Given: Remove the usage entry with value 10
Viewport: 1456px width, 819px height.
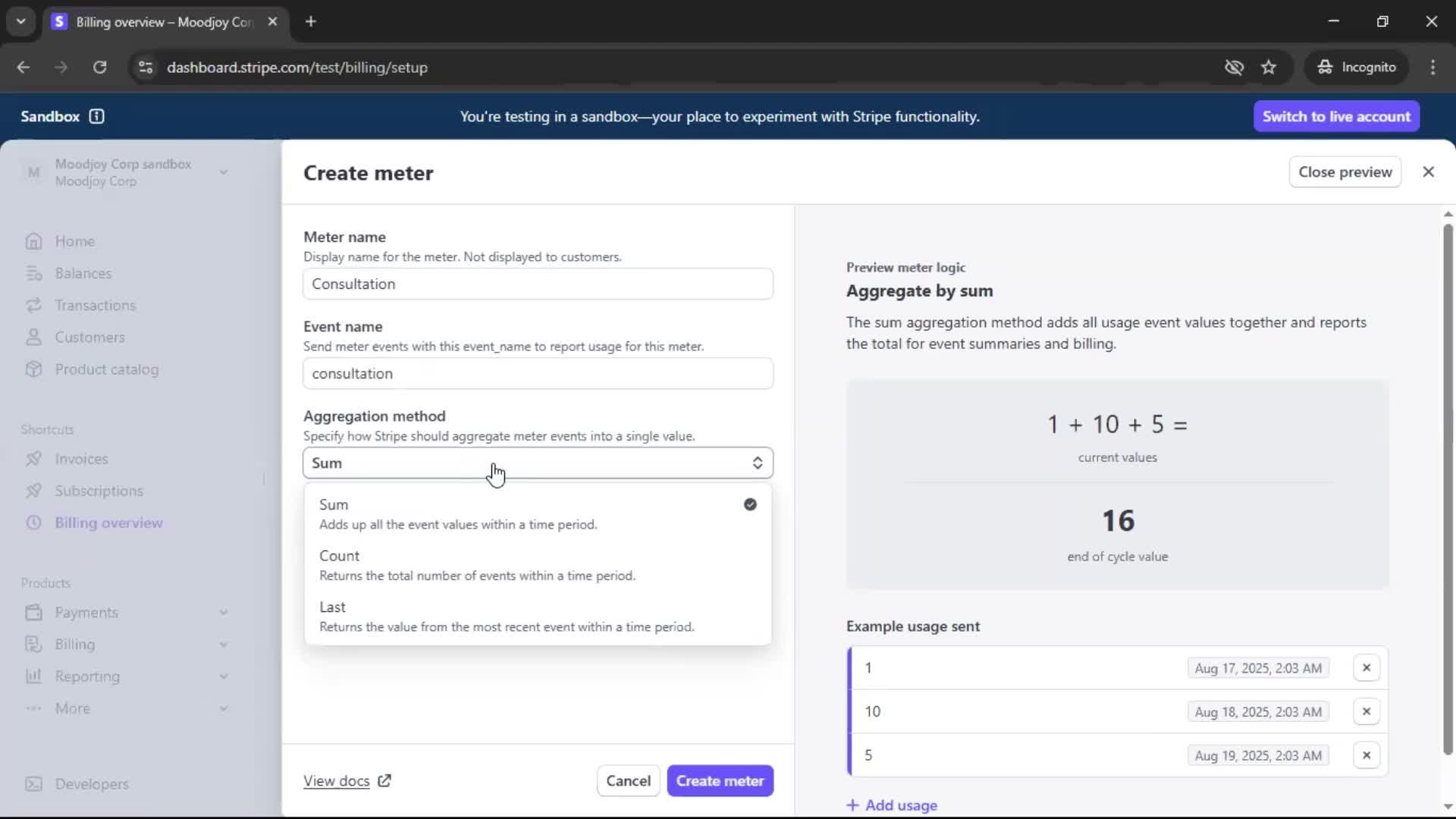Looking at the screenshot, I should point(1366,711).
